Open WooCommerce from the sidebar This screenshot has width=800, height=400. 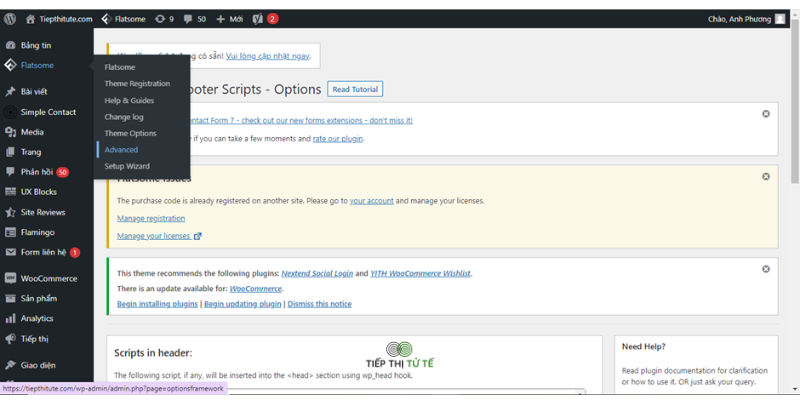47,279
